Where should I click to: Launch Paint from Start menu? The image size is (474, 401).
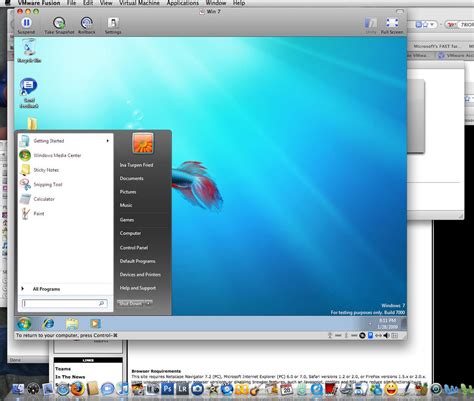(66, 214)
